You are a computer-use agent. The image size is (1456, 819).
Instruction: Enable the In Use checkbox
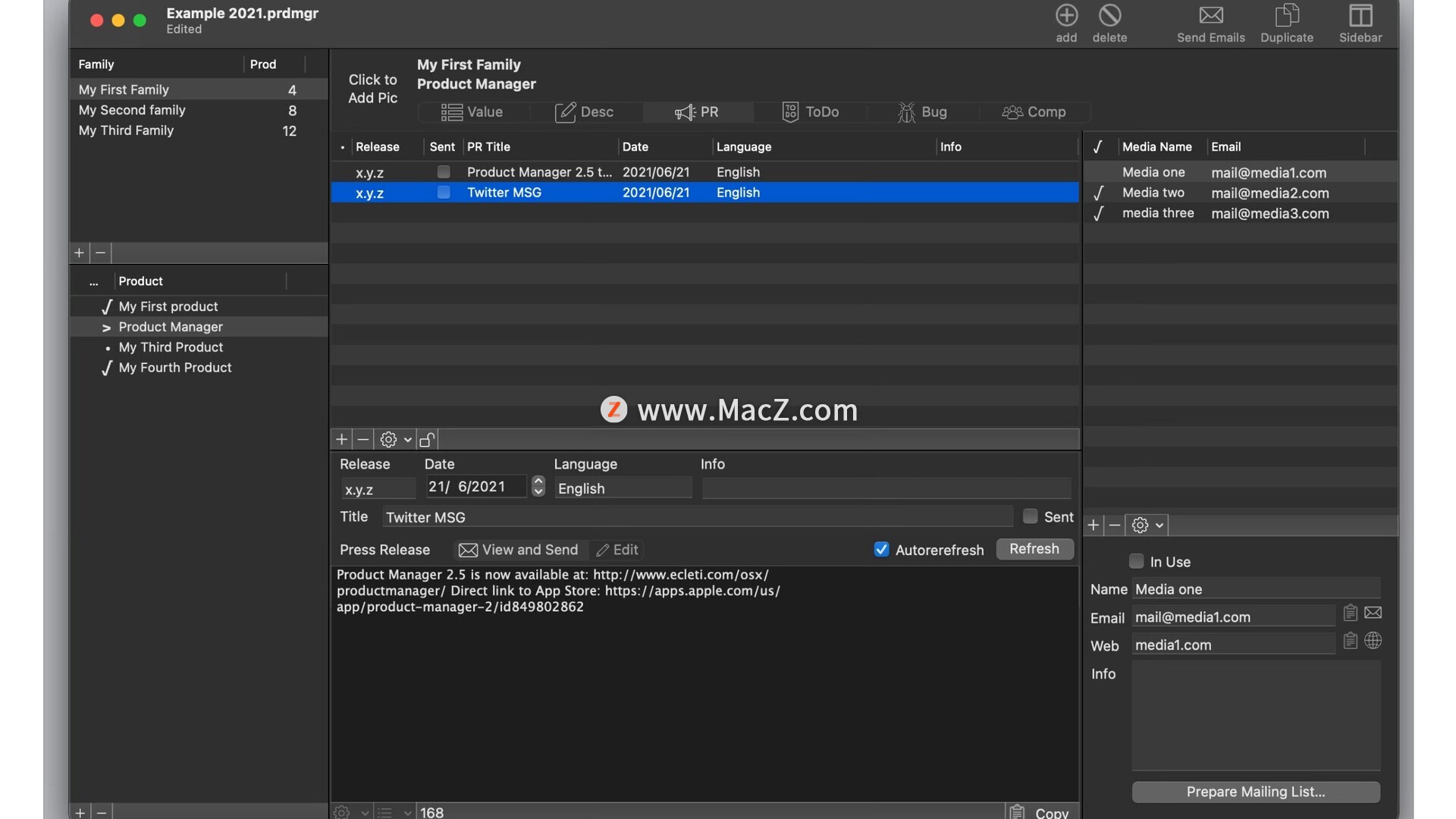[x=1136, y=562]
